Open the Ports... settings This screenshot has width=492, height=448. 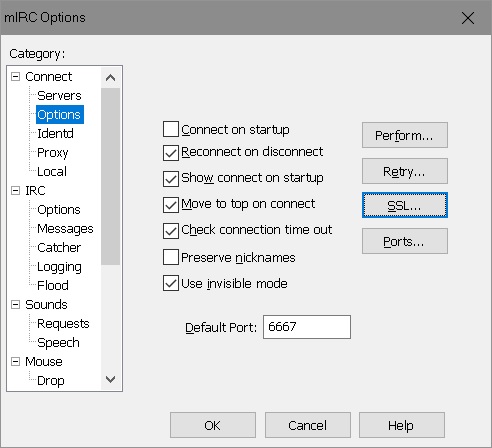(405, 241)
